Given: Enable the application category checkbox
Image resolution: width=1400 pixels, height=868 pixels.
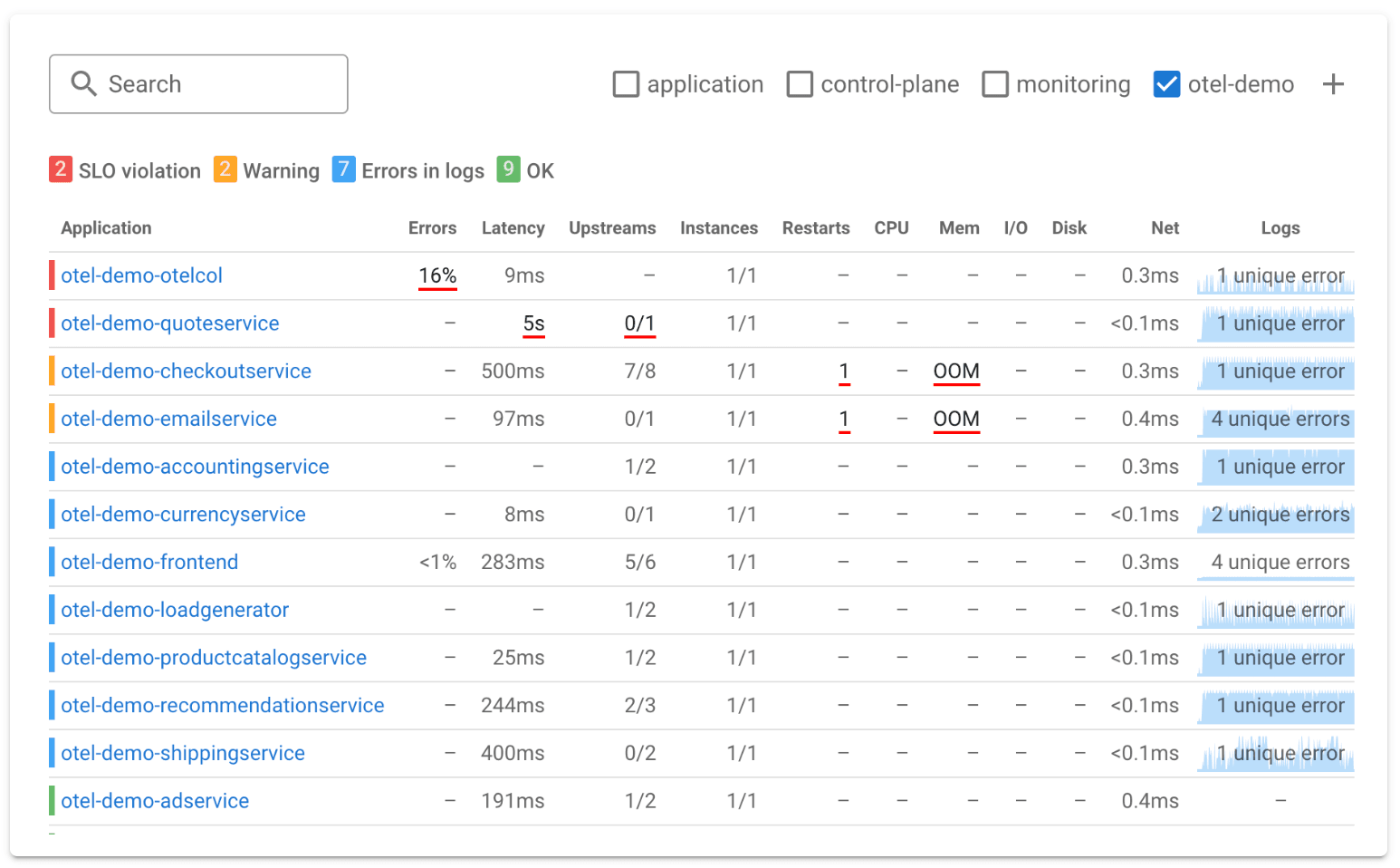Looking at the screenshot, I should click(x=626, y=84).
